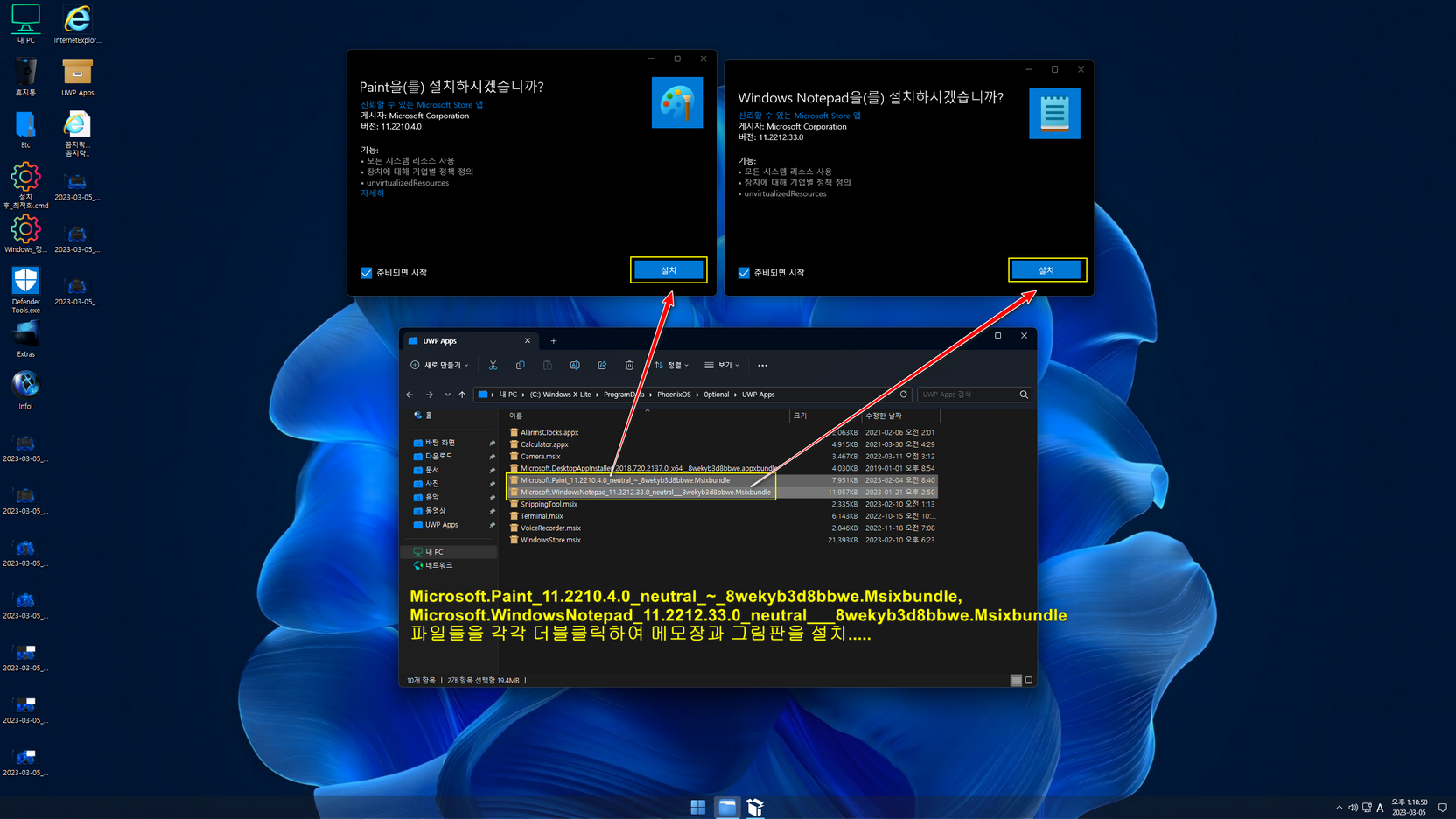
Task: Open Microsoft Store app link in Paint installer
Action: tap(422, 105)
